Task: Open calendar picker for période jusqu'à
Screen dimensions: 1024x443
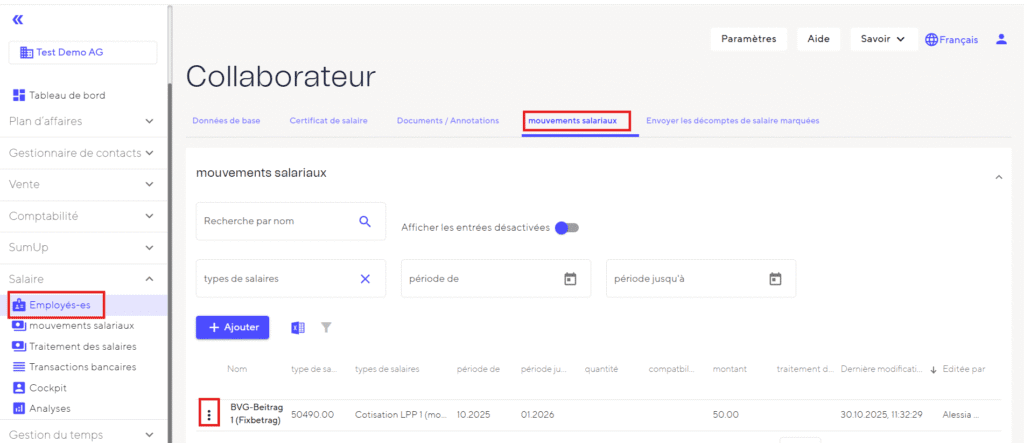Action: 775,279
